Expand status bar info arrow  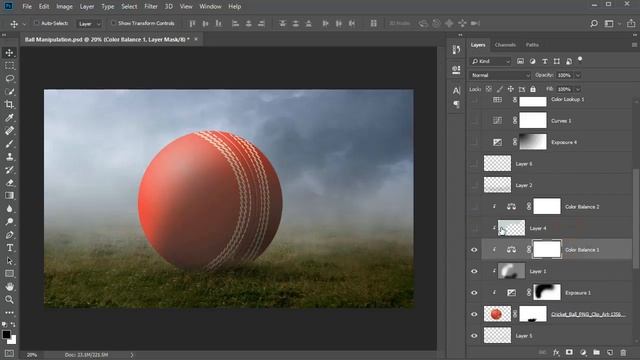[x=132, y=355]
